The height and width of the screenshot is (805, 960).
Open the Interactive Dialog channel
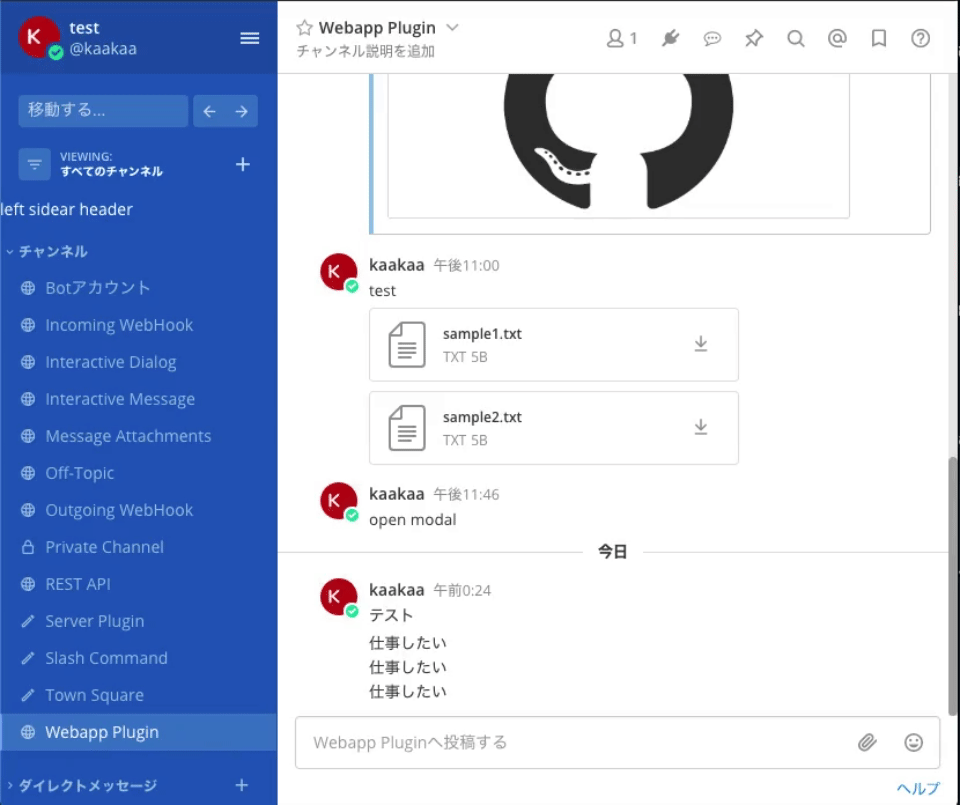(138, 362)
